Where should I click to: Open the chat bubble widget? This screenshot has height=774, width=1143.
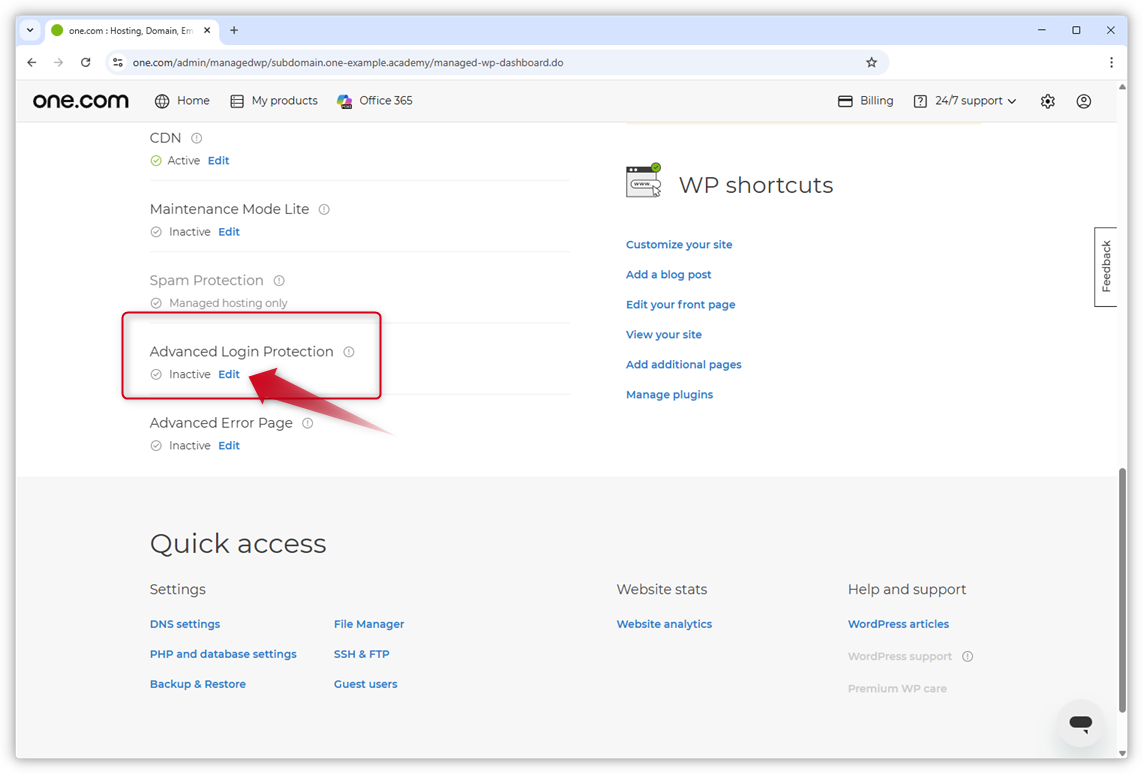(x=1080, y=723)
